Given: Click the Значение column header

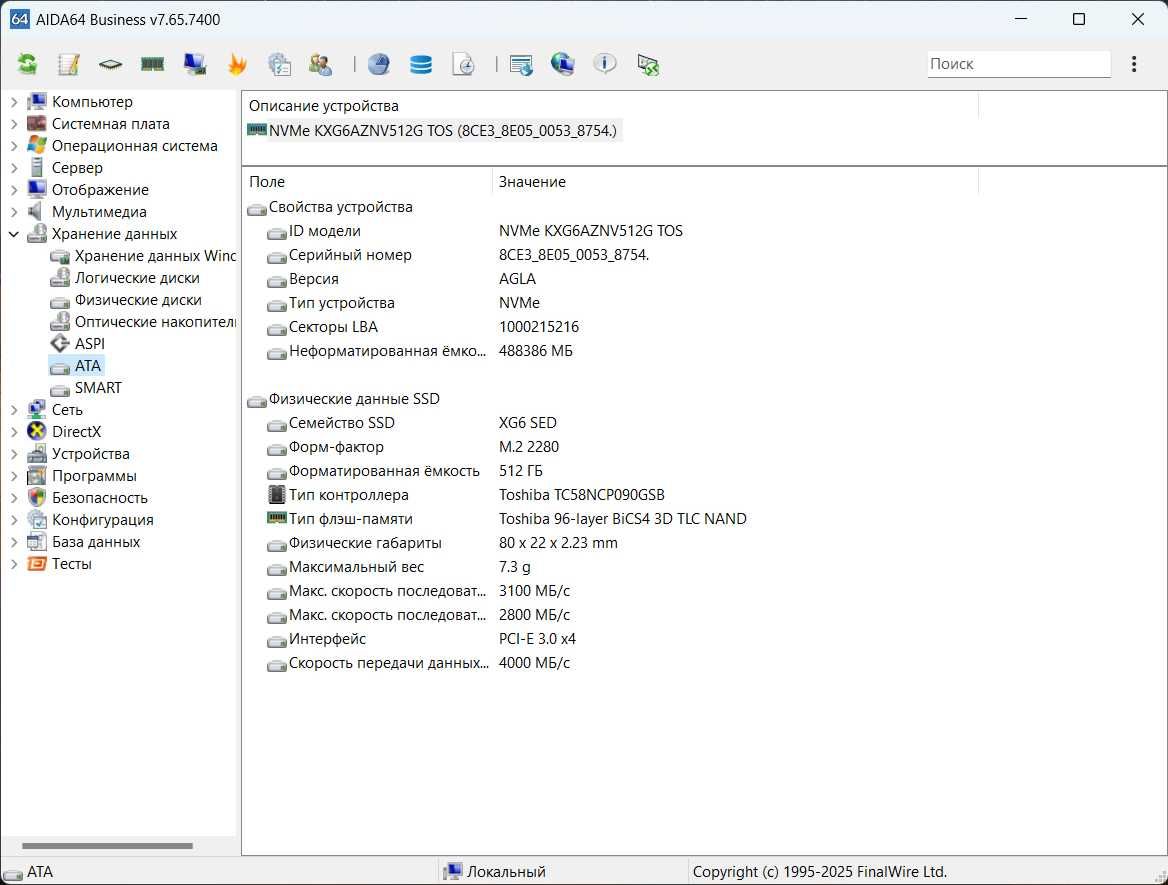Looking at the screenshot, I should 734,182.
